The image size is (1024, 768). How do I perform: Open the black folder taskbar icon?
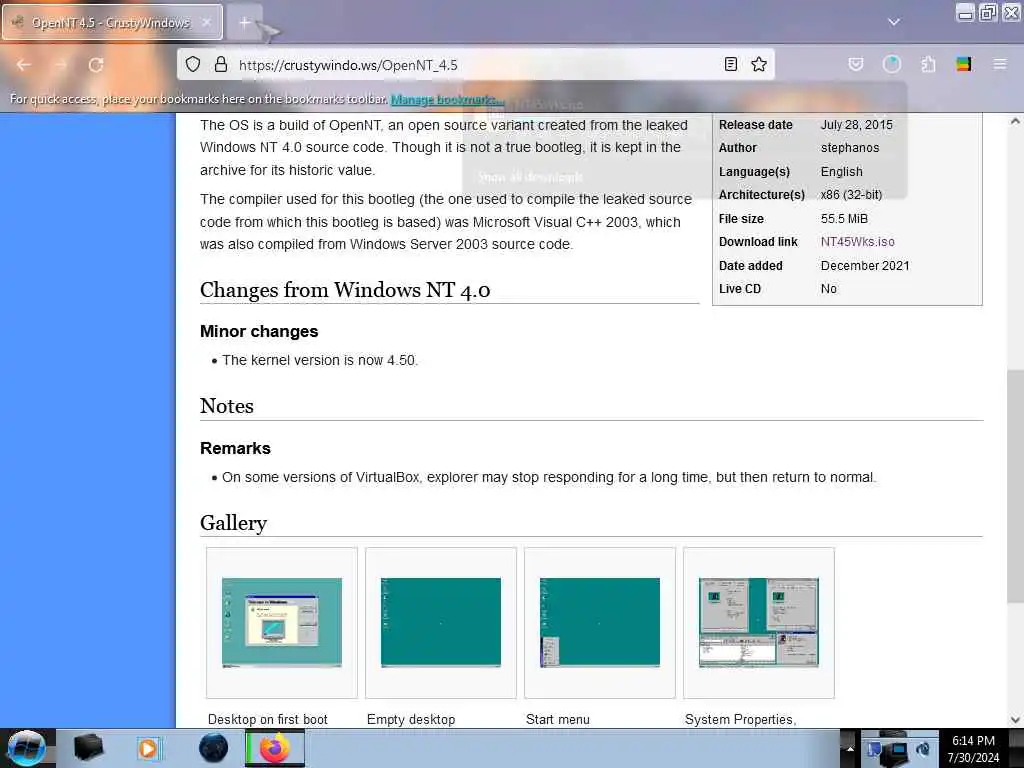[89, 748]
